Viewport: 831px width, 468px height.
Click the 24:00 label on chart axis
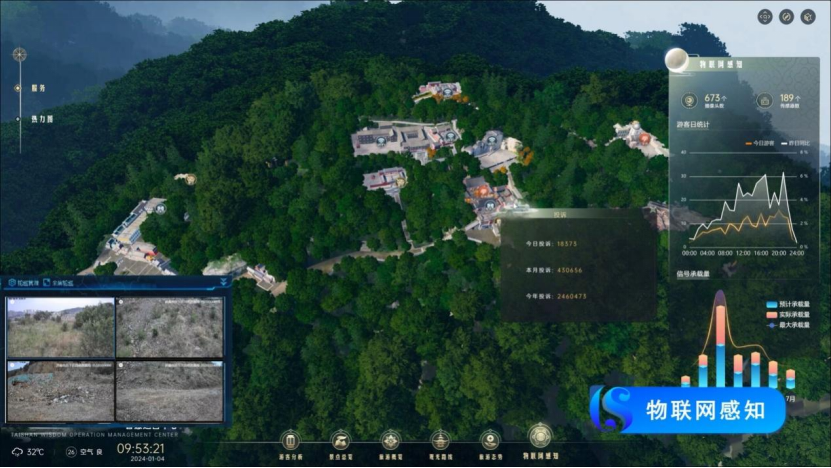pos(797,253)
